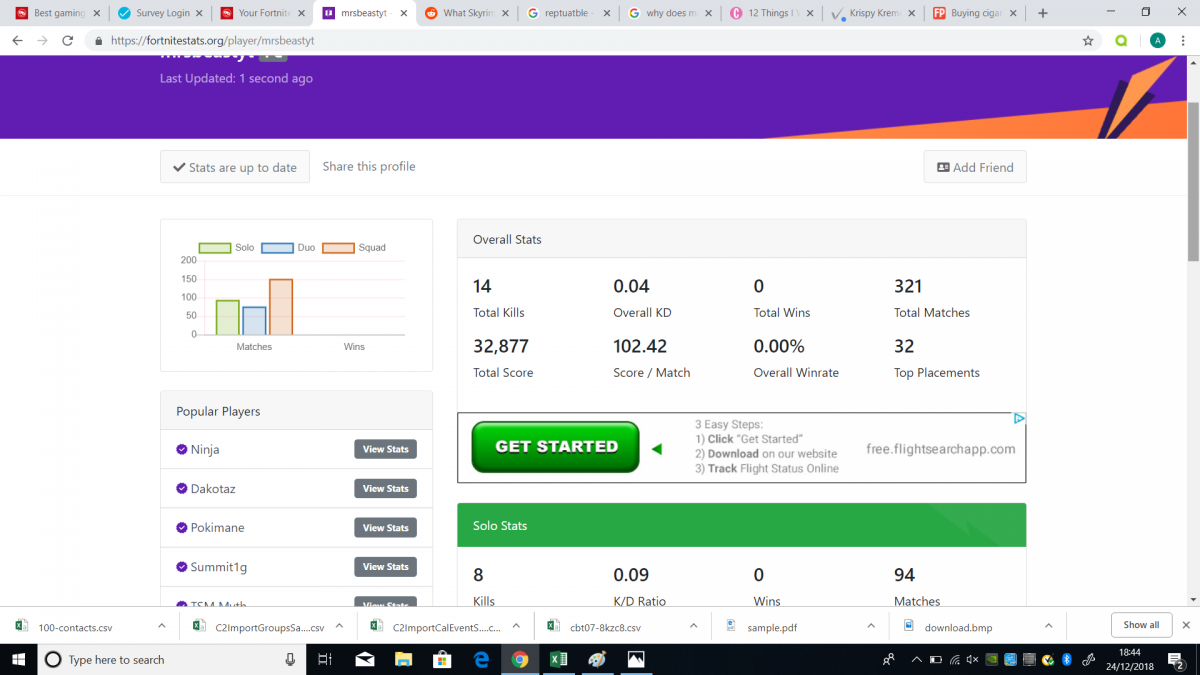Screen dimensions: 1200x675
Task: Switch to the What Skyrim tab
Action: point(465,13)
